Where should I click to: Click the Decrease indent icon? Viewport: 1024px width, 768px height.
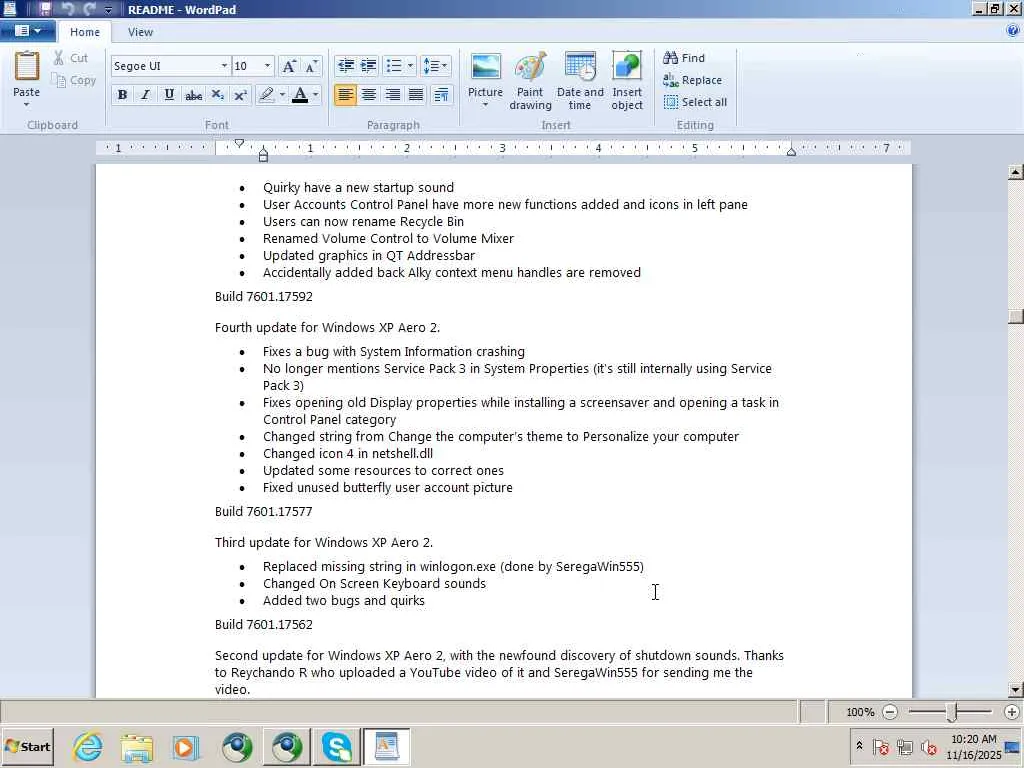click(345, 66)
